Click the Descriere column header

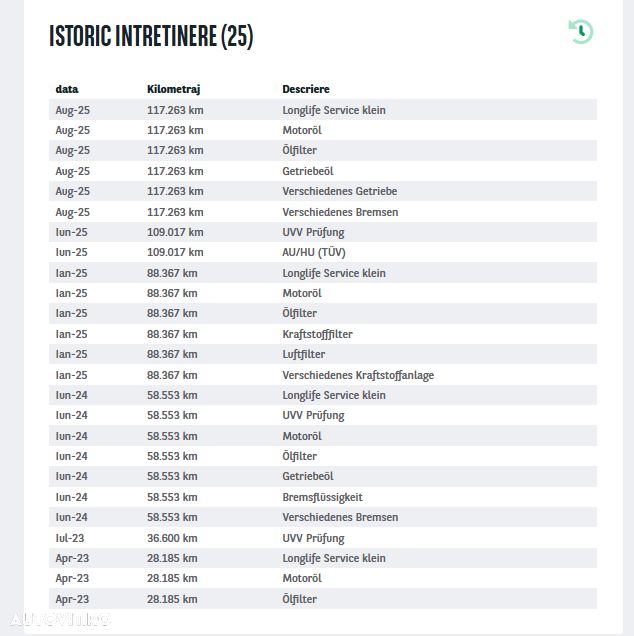306,89
